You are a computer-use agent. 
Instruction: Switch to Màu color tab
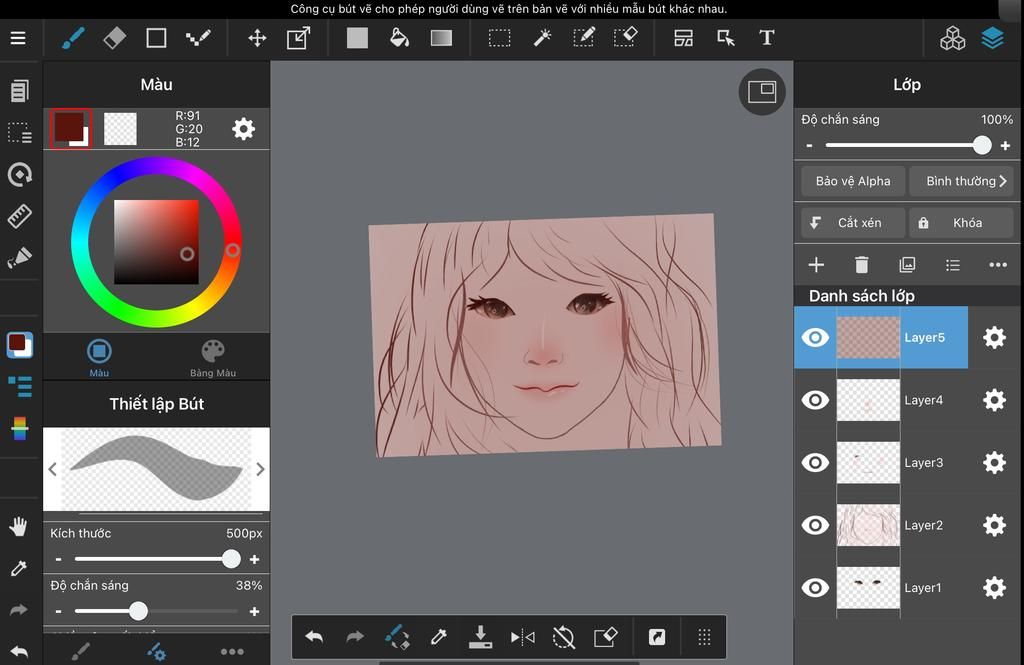point(99,357)
